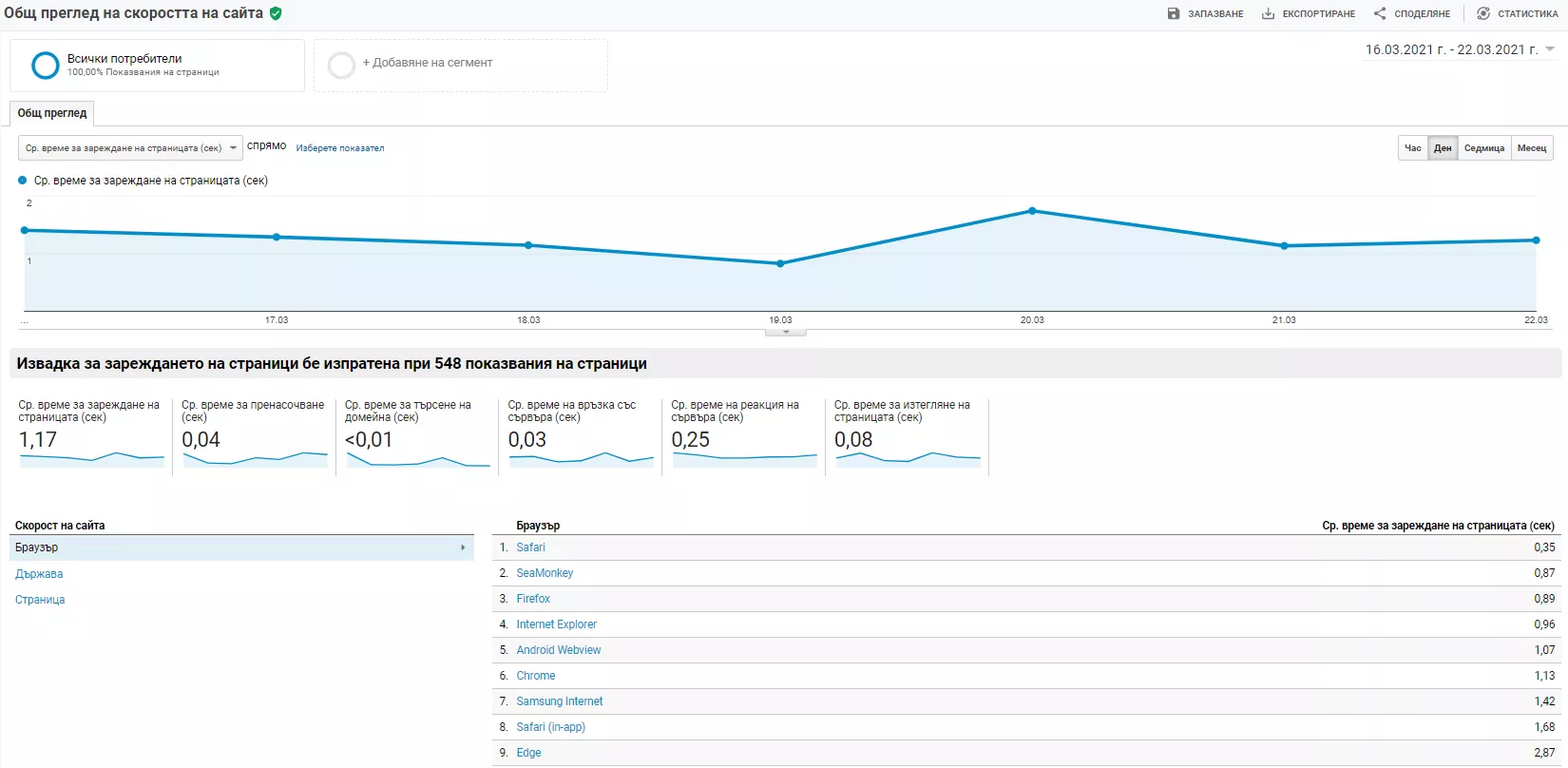Click the Всички потребители segment circle icon
The image size is (1568, 768).
(46, 65)
